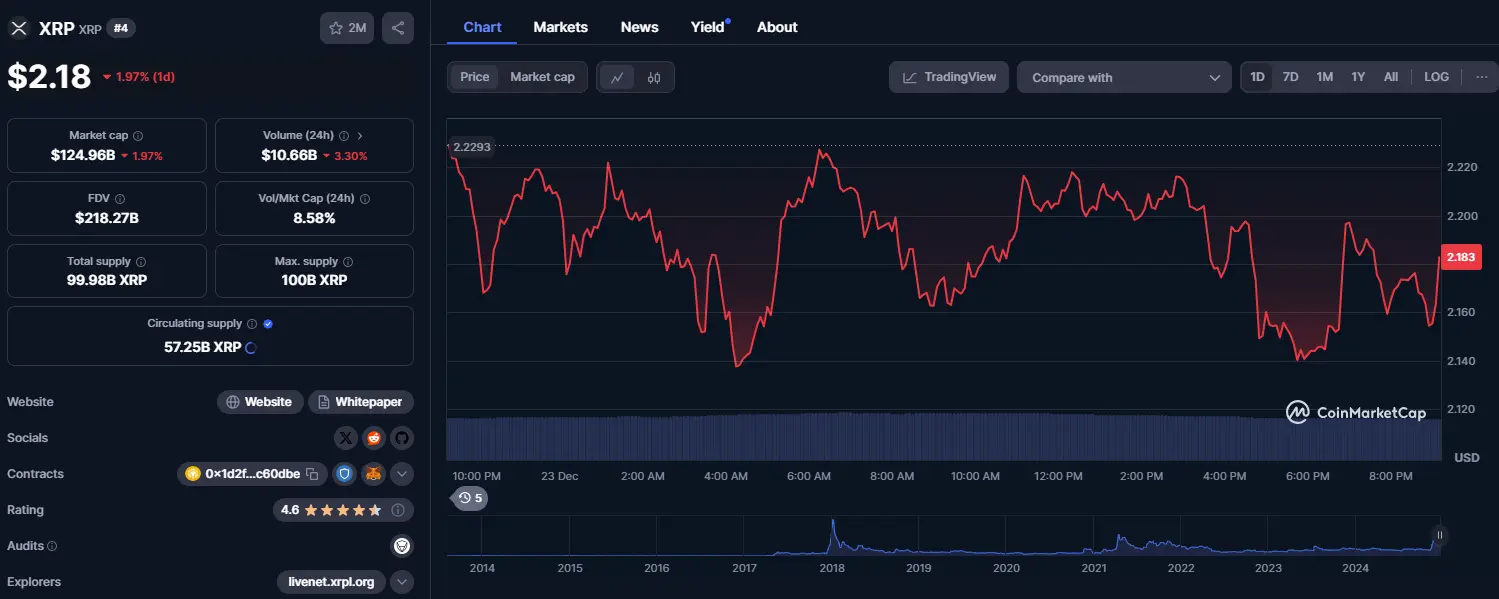Click the 2.183 current price label

click(x=1461, y=257)
